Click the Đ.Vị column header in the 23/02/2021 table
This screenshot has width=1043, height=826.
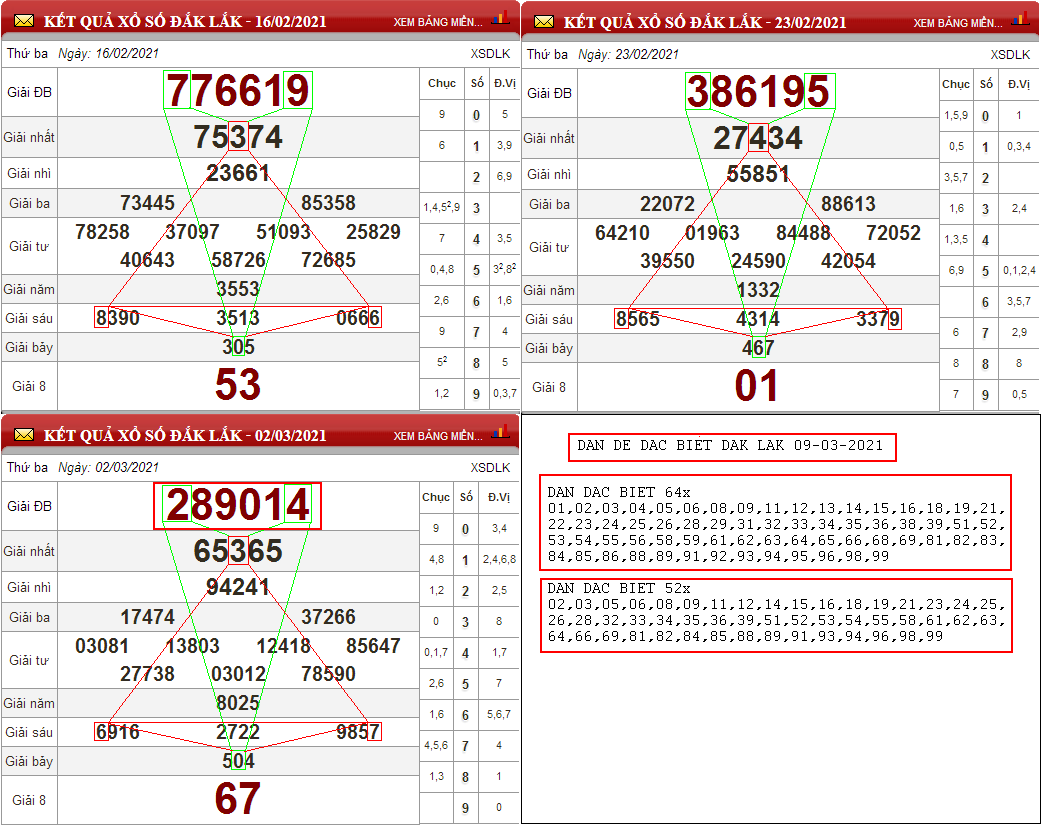(x=1019, y=84)
